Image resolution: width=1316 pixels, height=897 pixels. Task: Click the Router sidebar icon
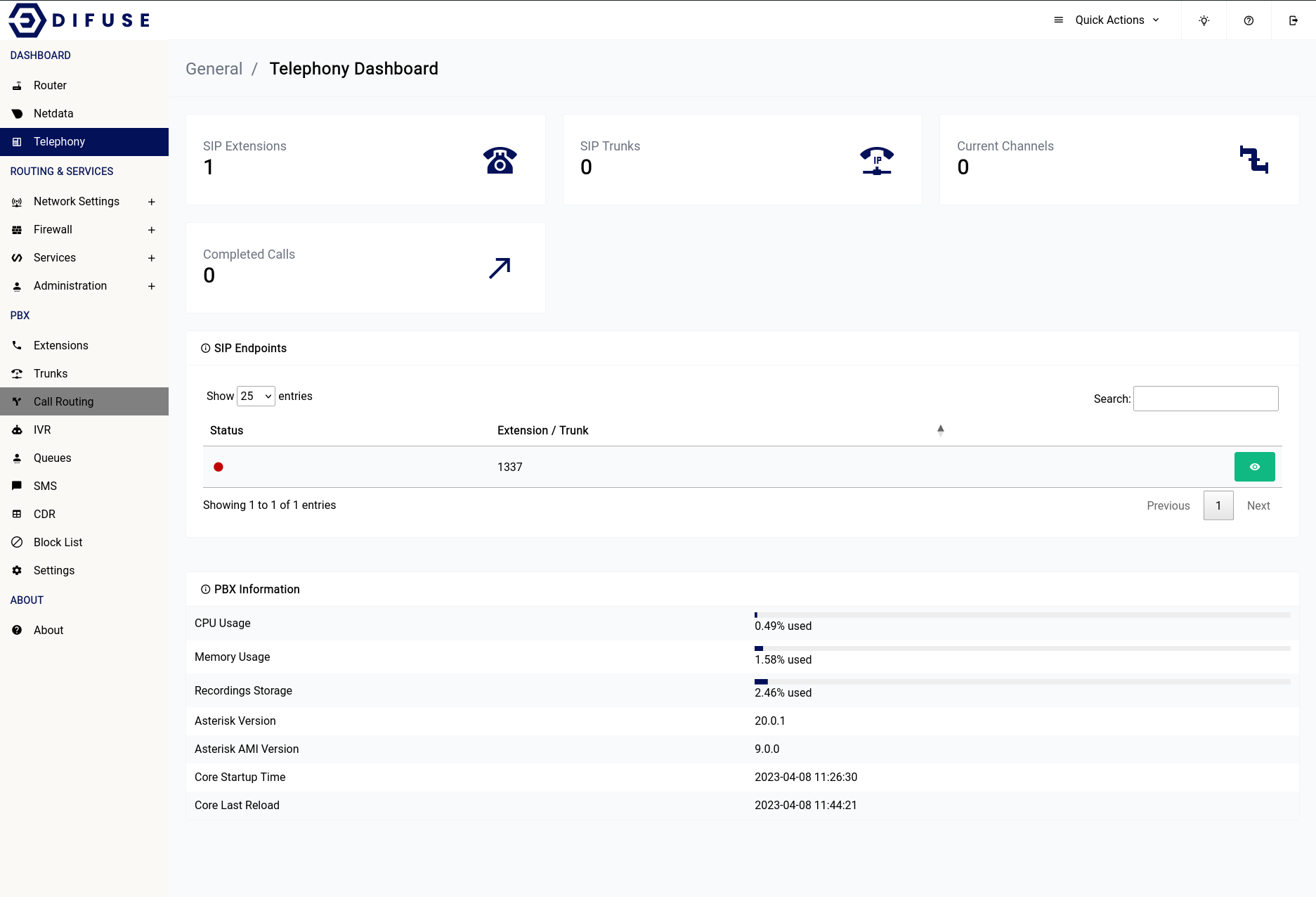pos(17,86)
